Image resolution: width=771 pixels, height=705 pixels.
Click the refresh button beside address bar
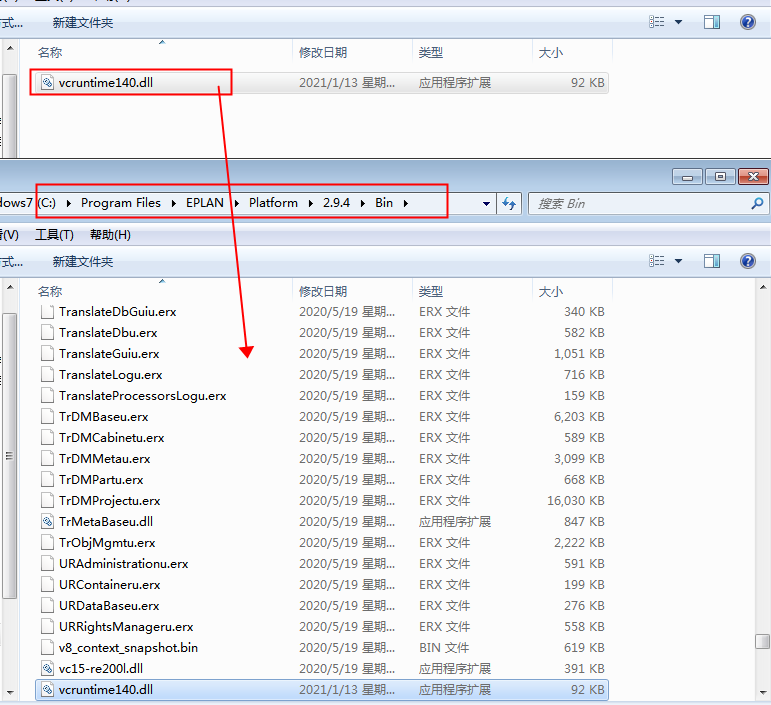point(509,203)
